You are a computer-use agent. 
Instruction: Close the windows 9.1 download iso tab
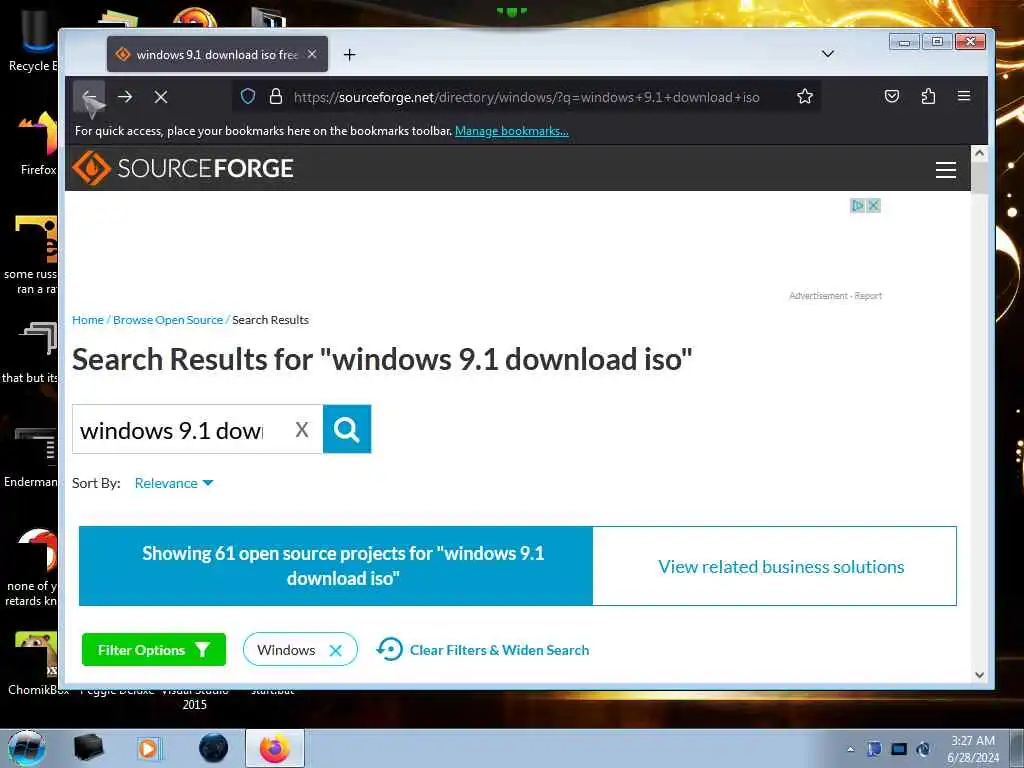pos(312,54)
